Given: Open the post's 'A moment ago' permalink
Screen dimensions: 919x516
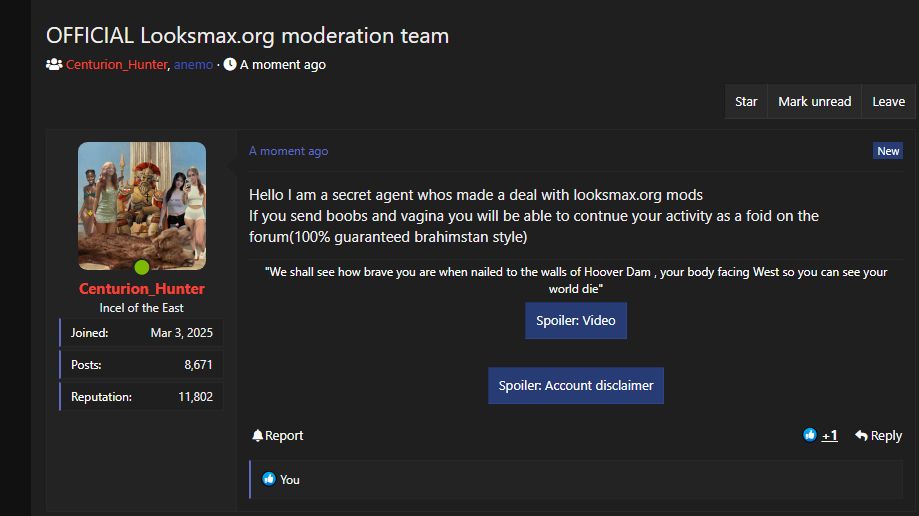Looking at the screenshot, I should (x=288, y=151).
